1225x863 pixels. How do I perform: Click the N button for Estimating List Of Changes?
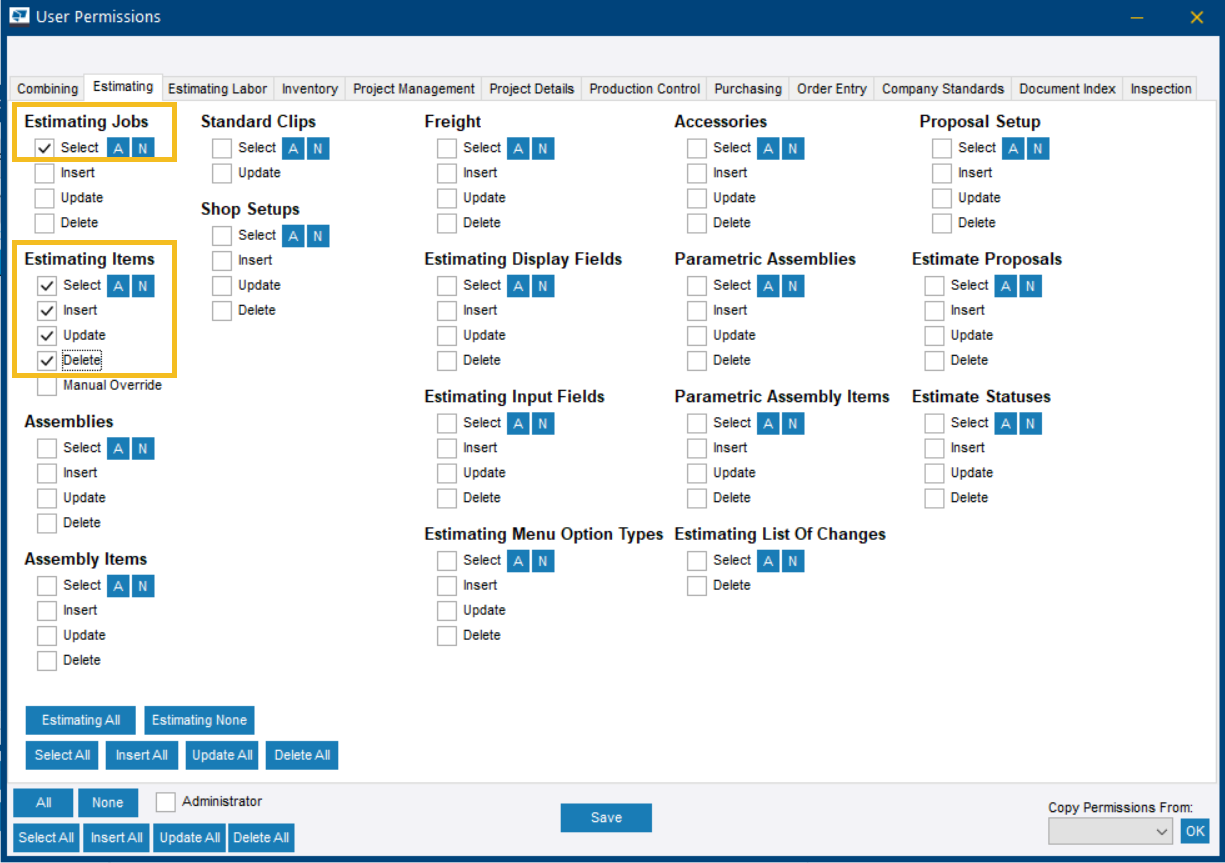point(793,561)
